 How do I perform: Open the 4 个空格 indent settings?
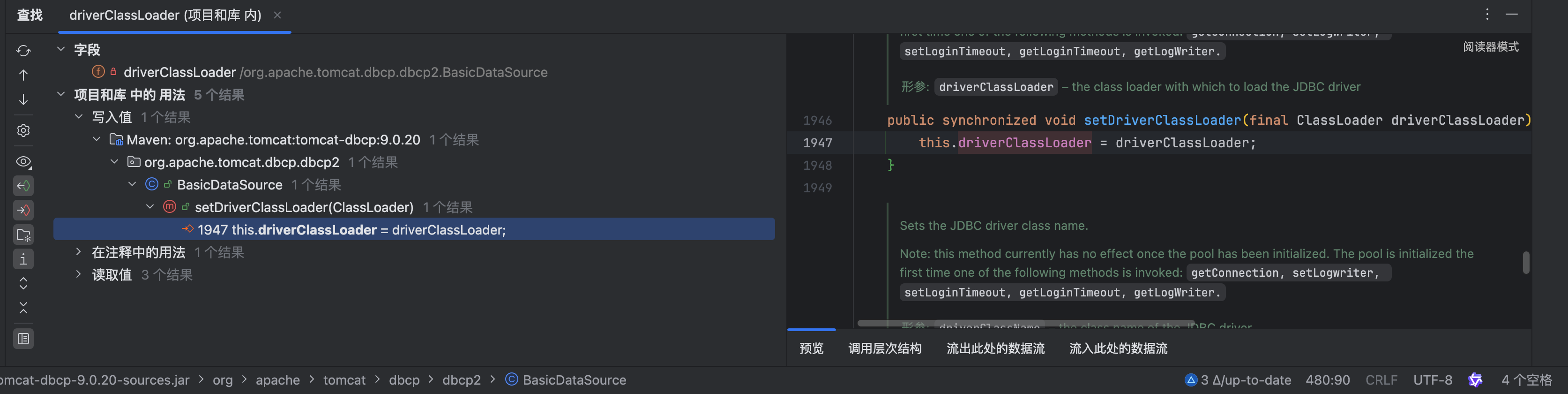point(1527,380)
